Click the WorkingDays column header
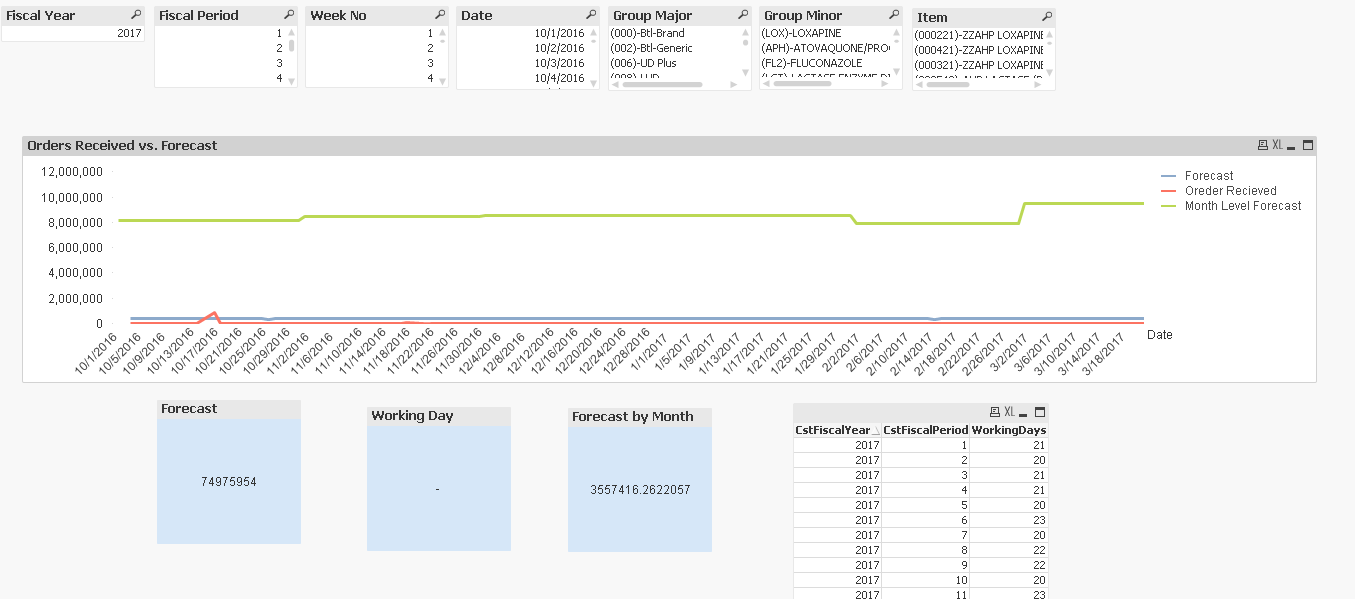 (x=1008, y=430)
